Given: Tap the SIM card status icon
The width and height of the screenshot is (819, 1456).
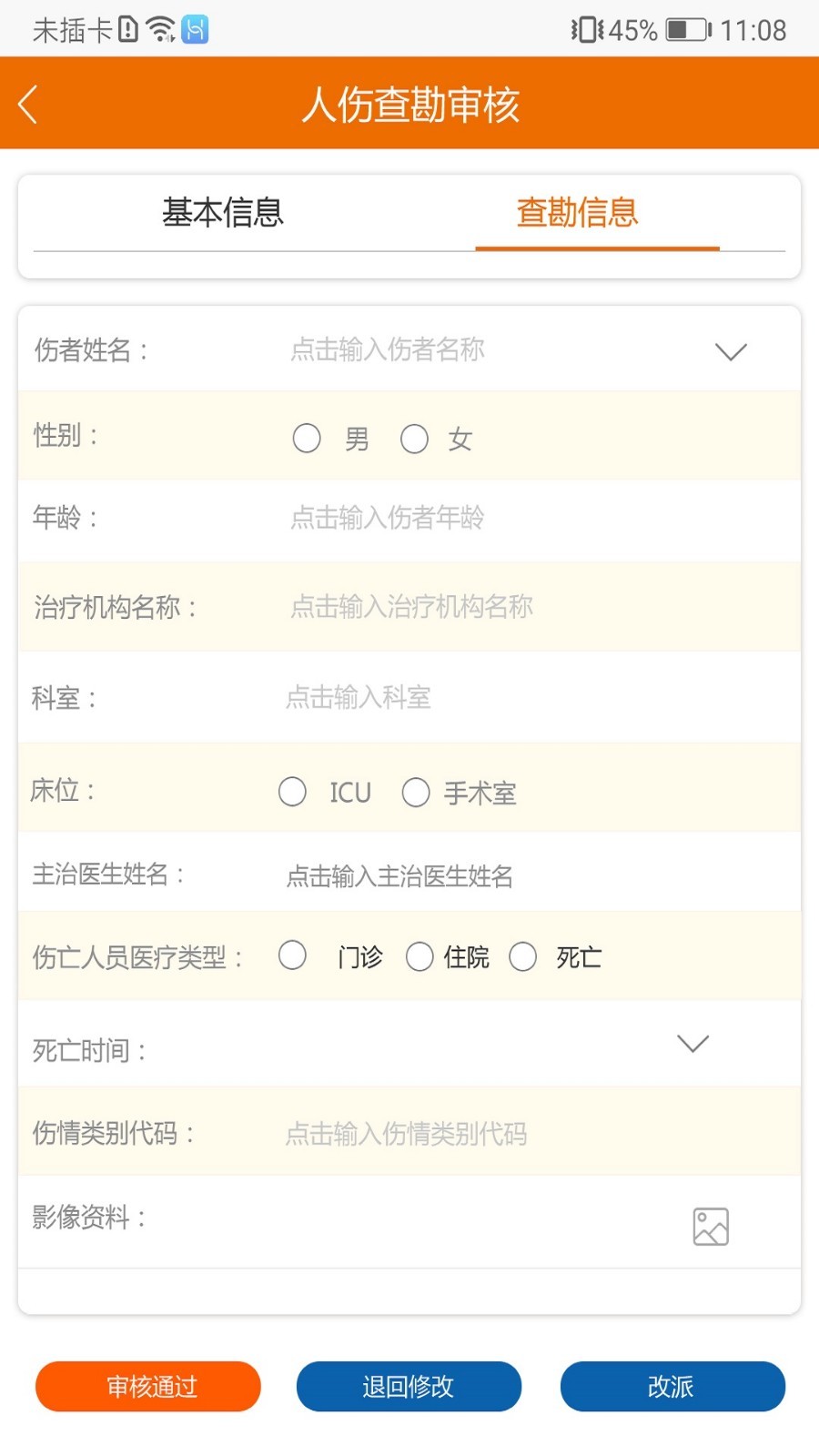Looking at the screenshot, I should 128,30.
